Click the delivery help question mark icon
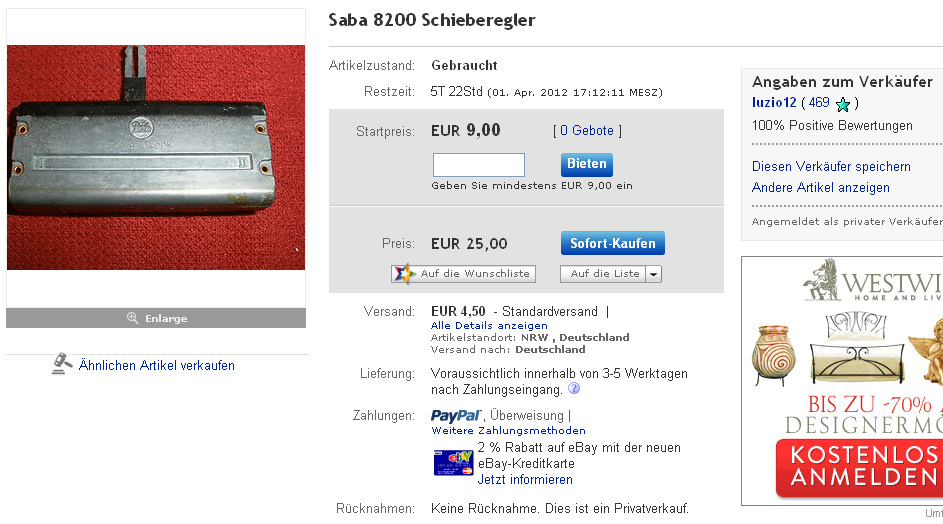 coord(574,389)
